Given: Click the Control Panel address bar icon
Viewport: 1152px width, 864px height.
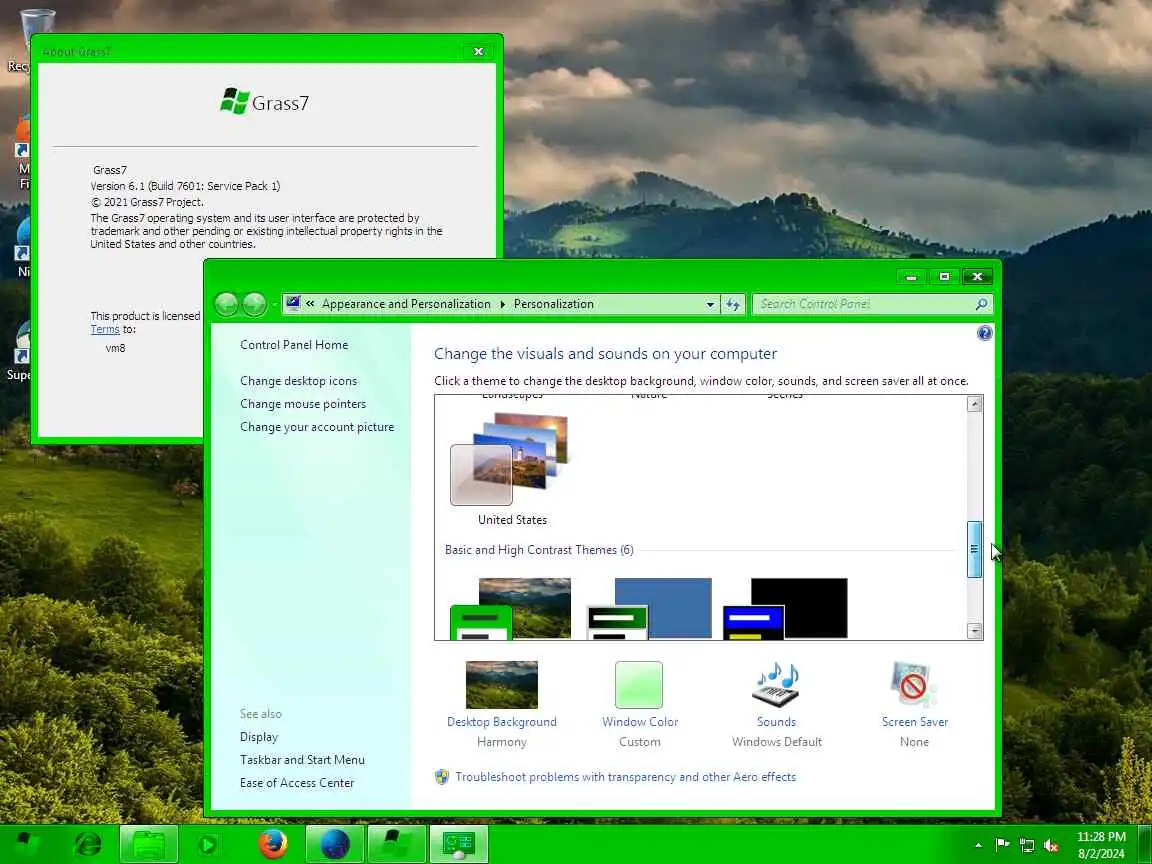Looking at the screenshot, I should click(x=294, y=303).
